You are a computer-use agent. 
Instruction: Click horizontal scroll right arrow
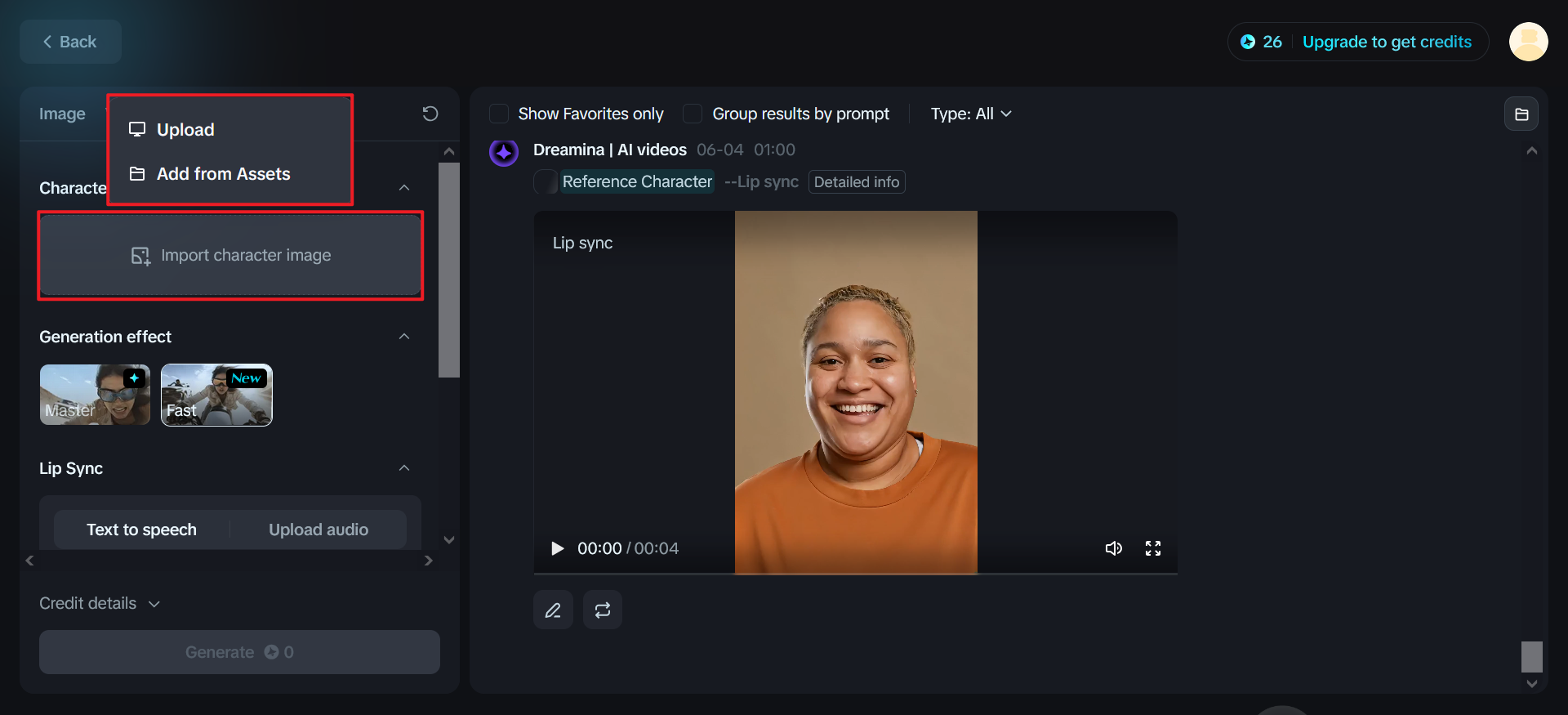coord(429,561)
